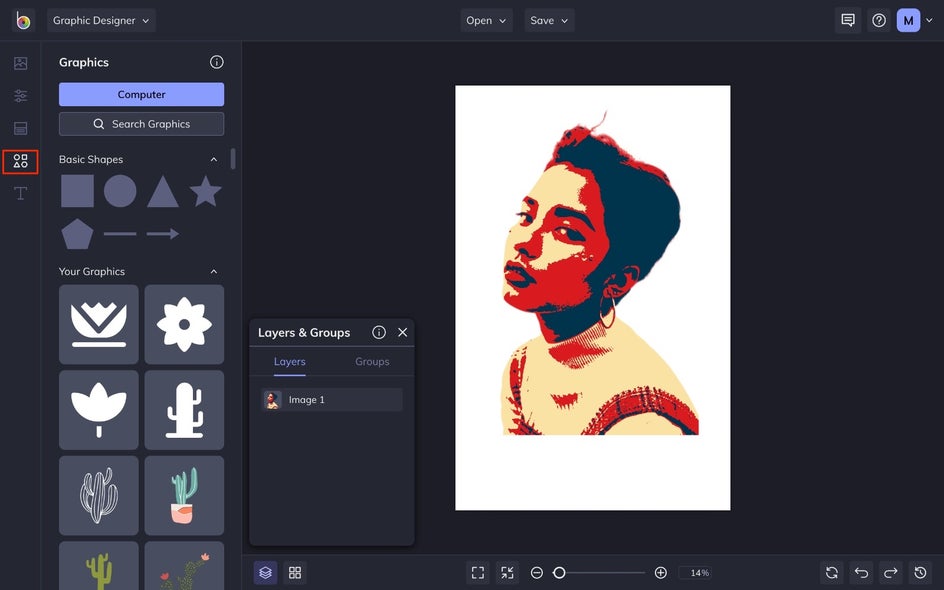944x590 pixels.
Task: Add the circle basic shape
Action: [x=120, y=191]
